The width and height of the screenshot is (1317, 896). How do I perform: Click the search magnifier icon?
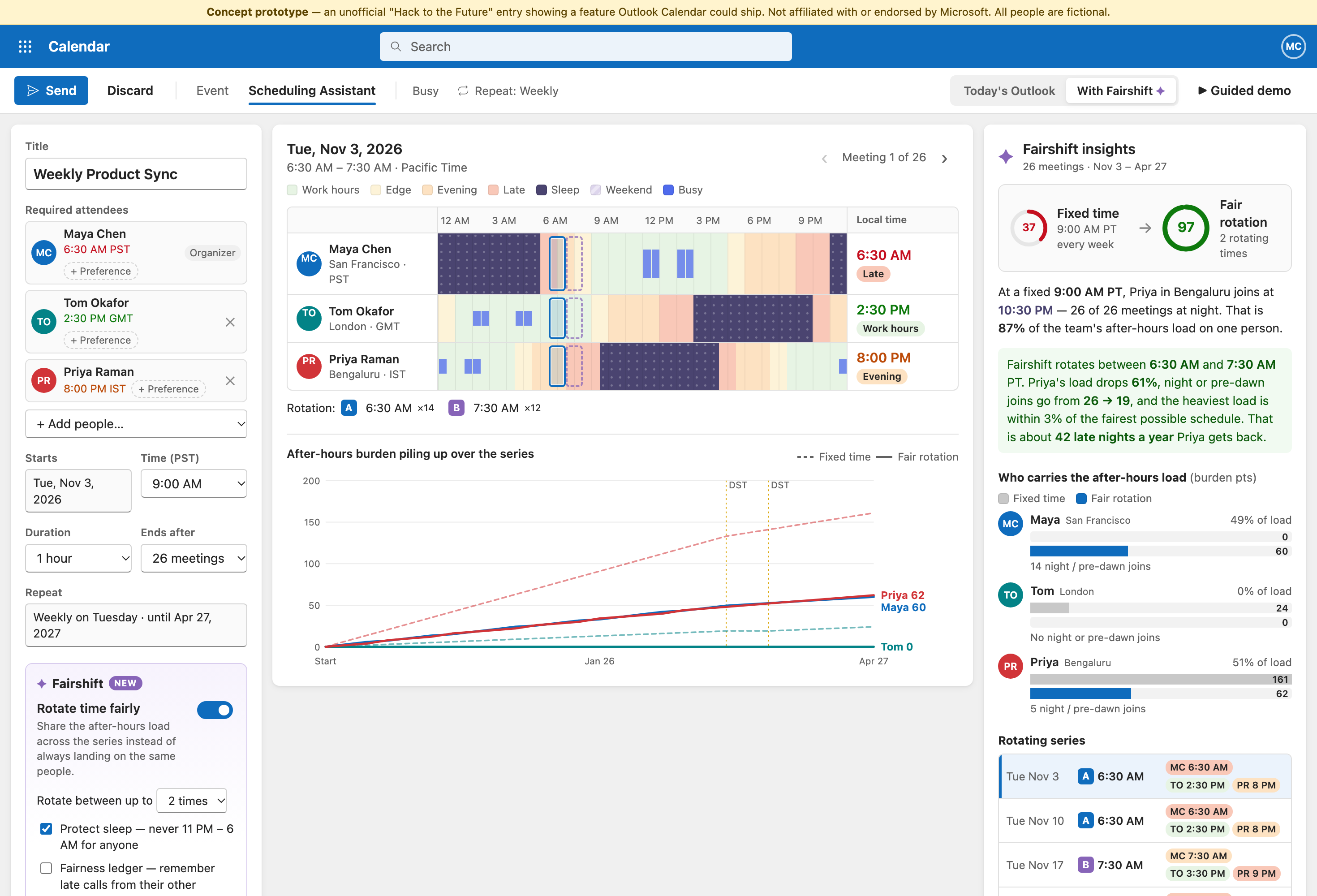pyautogui.click(x=396, y=47)
